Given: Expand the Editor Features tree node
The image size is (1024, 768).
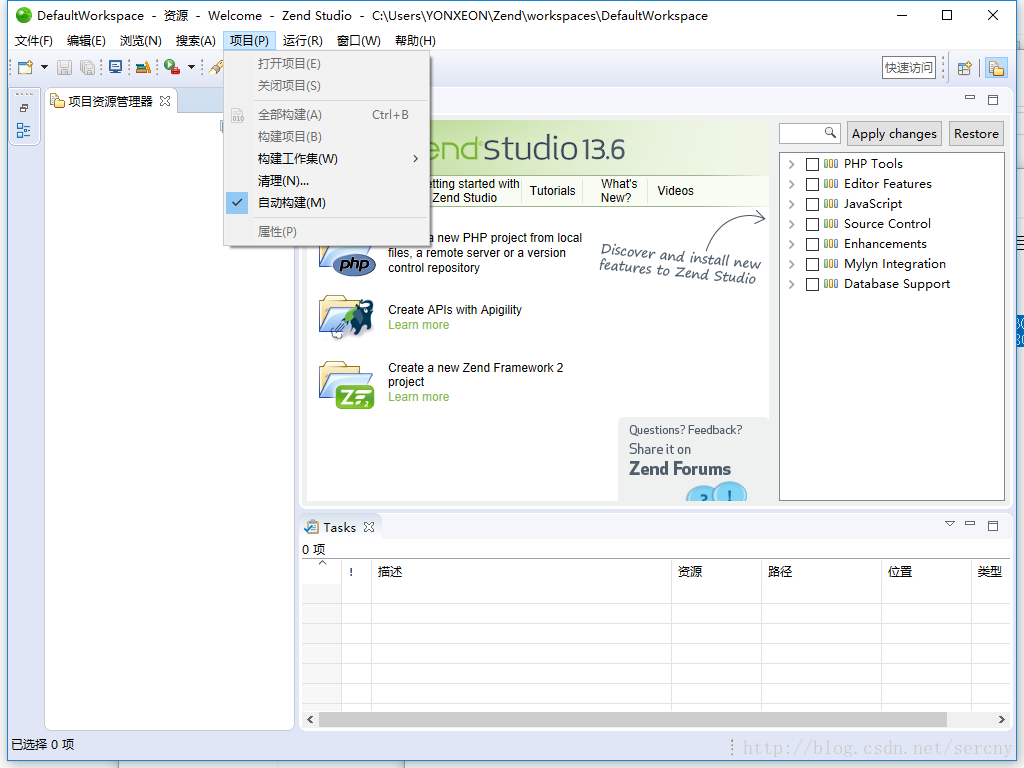Looking at the screenshot, I should (792, 184).
